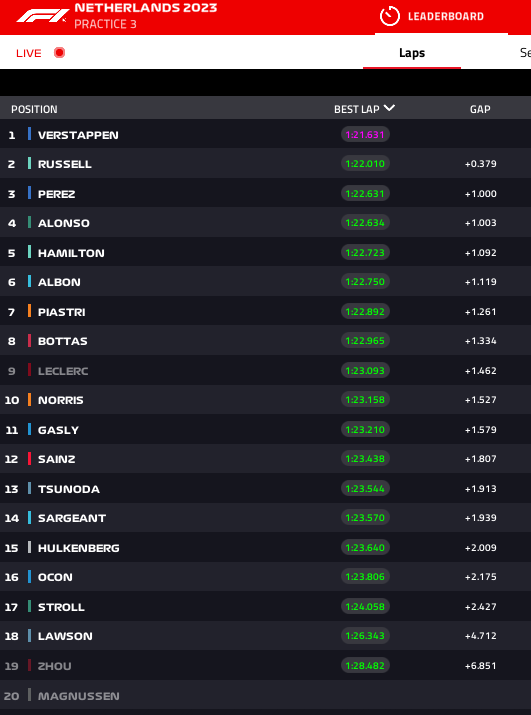Click the red live recording indicator
531x715 pixels.
[x=59, y=53]
